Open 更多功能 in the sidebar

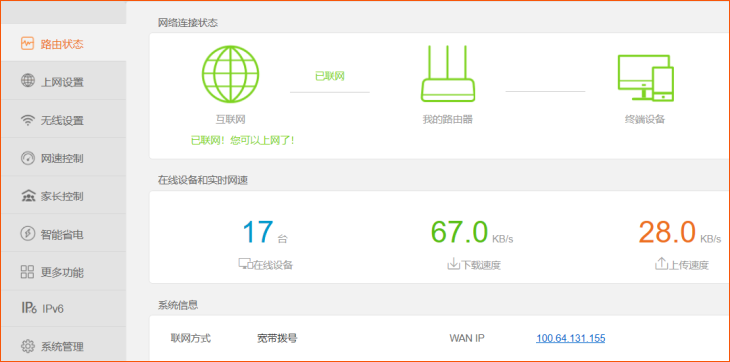click(x=63, y=272)
